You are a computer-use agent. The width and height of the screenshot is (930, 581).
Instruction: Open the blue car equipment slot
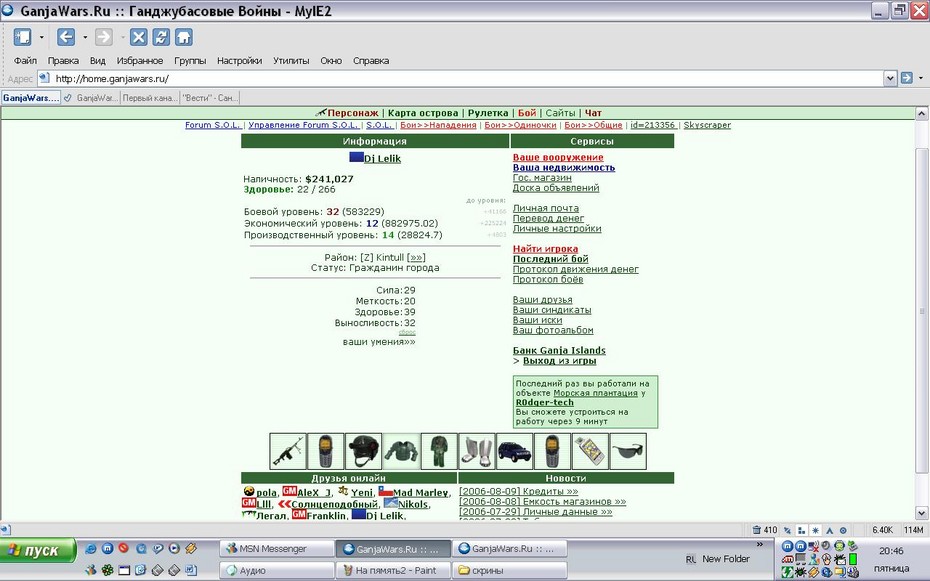coord(514,451)
